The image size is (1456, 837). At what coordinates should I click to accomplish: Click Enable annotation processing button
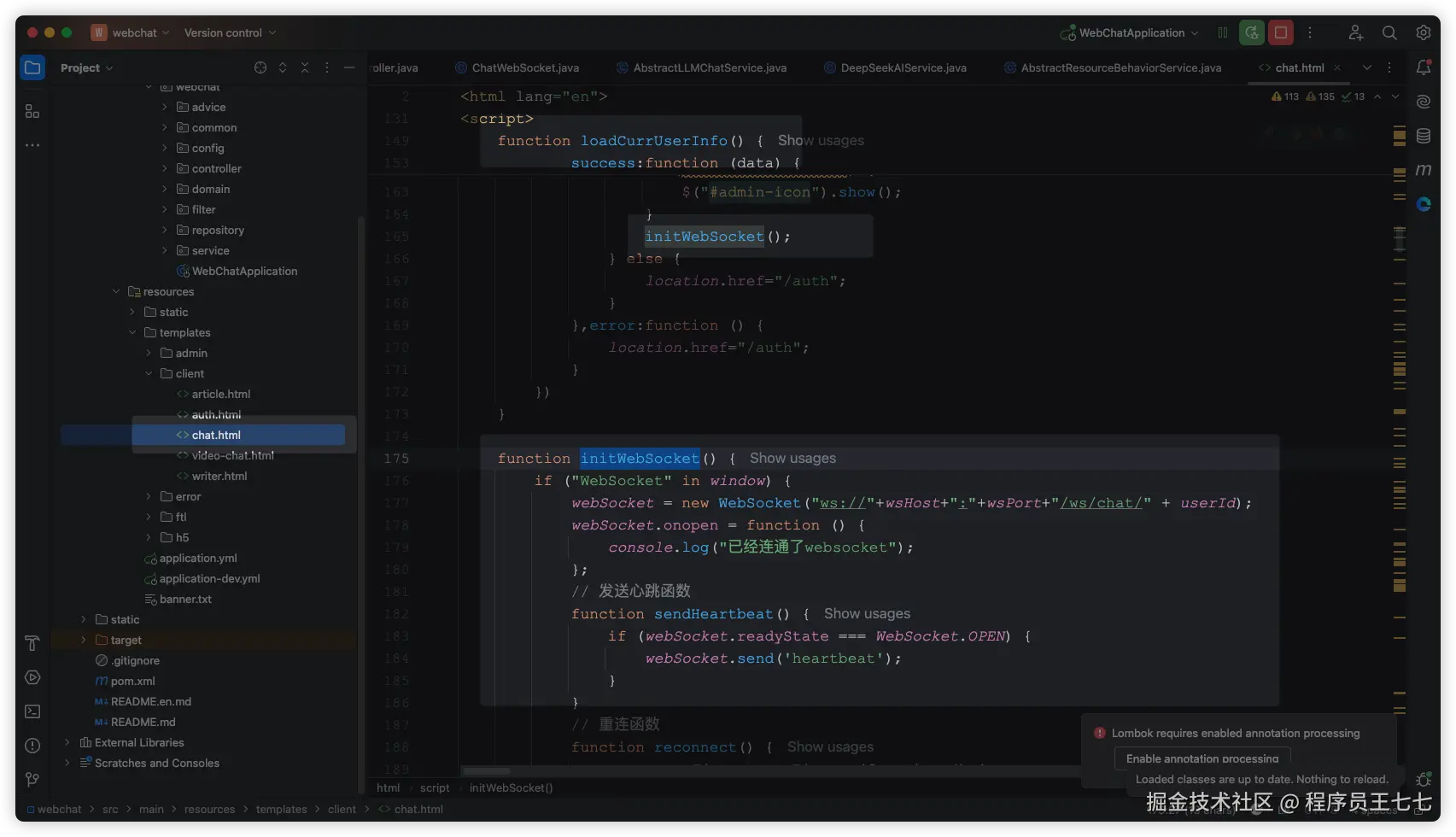pos(1202,758)
